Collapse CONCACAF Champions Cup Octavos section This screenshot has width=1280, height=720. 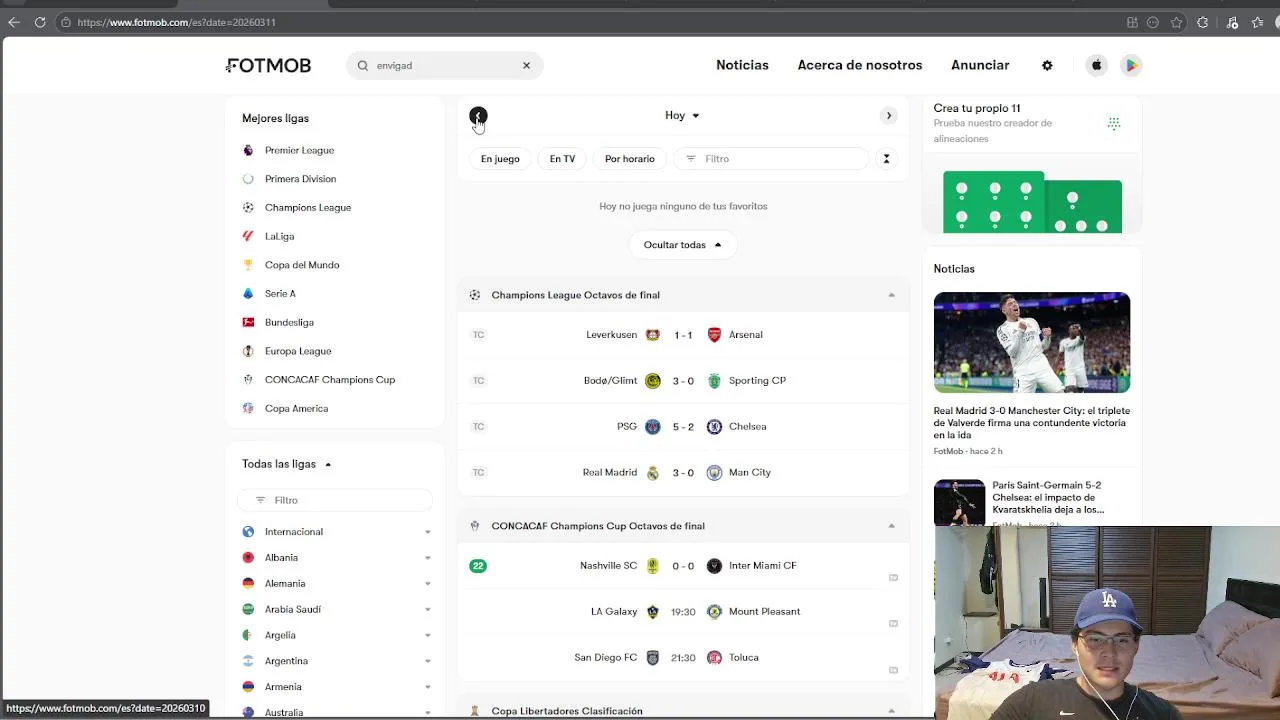coord(891,526)
